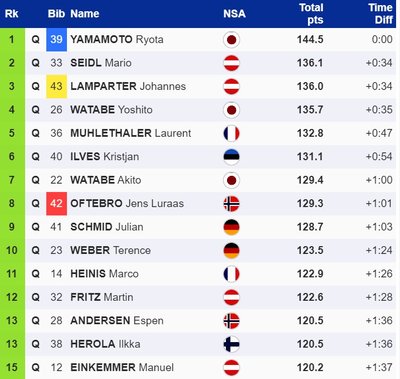Screen dimensions: 400x379
Task: Click 122.6 points in FRITZ Martin row
Action: 310,297
